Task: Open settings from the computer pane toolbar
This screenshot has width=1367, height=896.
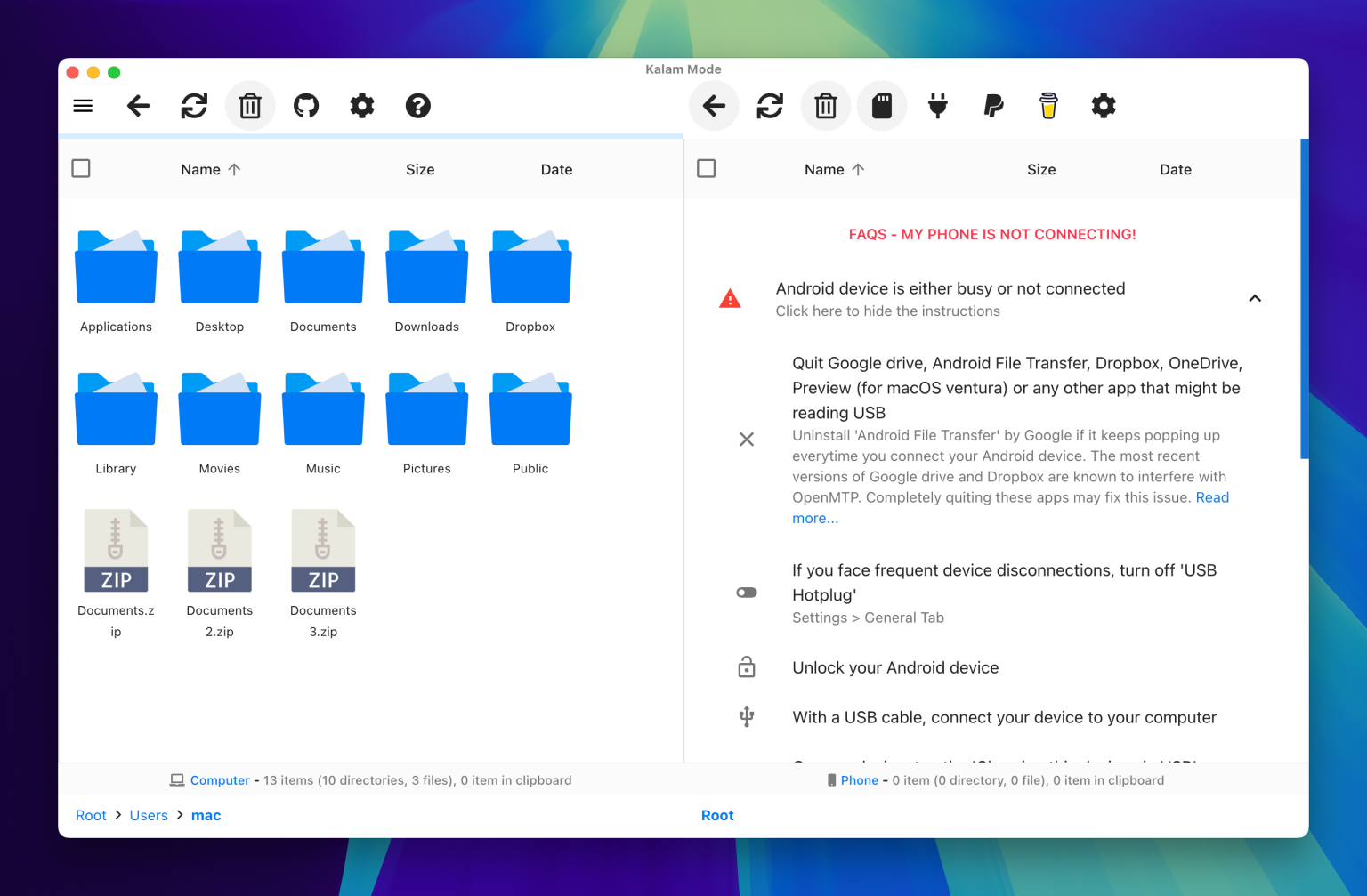Action: point(362,105)
